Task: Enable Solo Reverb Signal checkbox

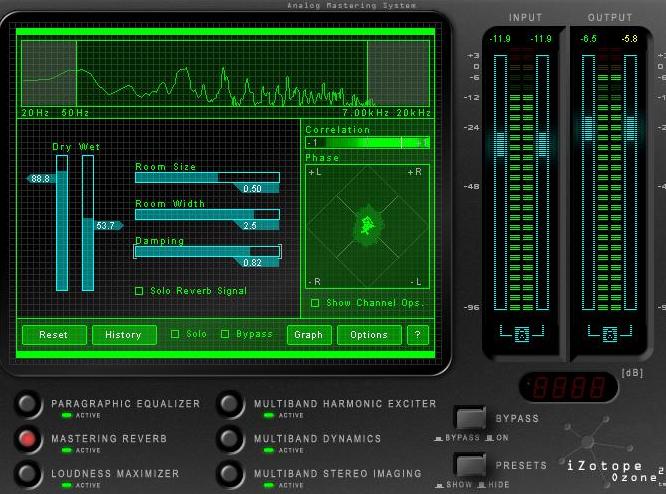Action: [x=140, y=291]
